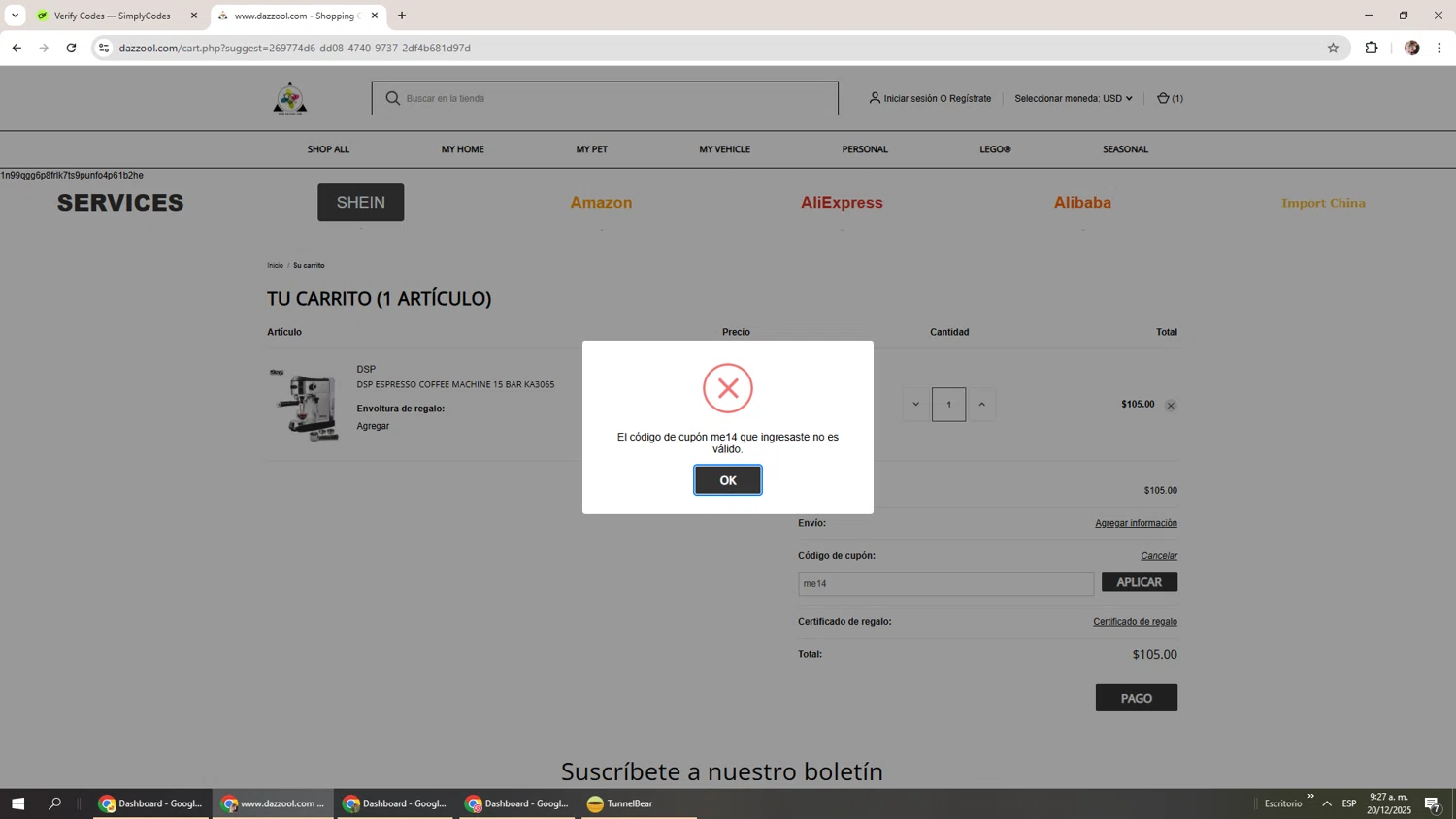The width and height of the screenshot is (1456, 819).
Task: Open the PERSONAL menu
Action: pyautogui.click(x=865, y=149)
